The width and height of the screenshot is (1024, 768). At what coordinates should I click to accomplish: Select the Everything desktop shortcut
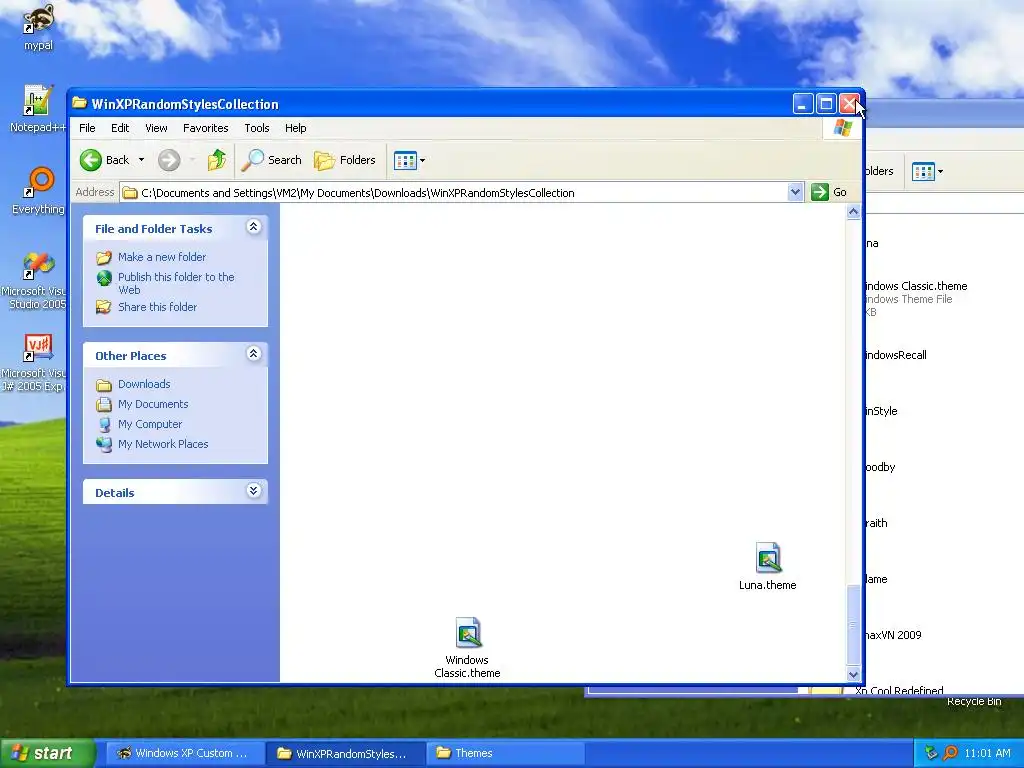click(38, 191)
